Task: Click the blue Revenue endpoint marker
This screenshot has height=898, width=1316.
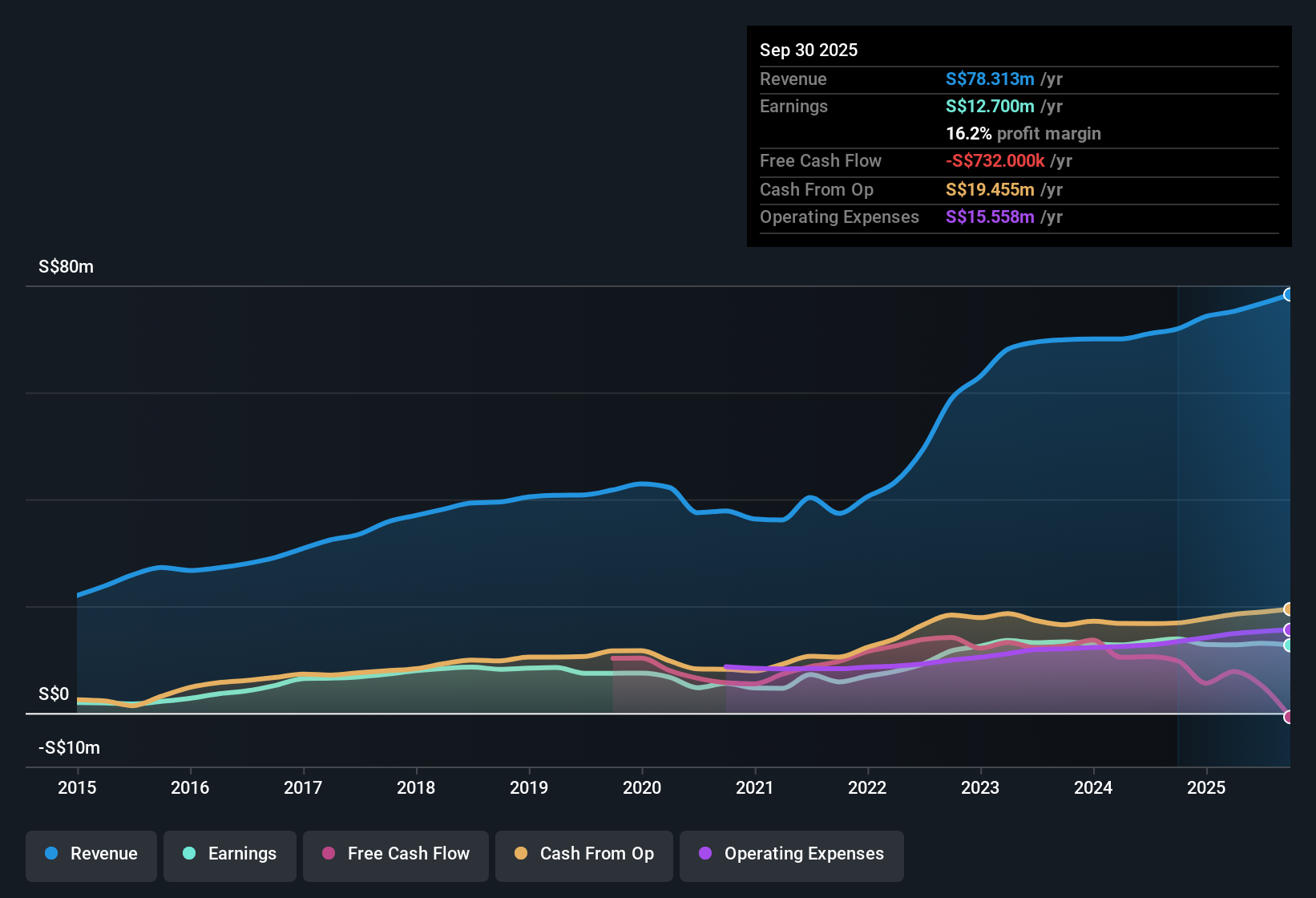Action: click(1288, 294)
